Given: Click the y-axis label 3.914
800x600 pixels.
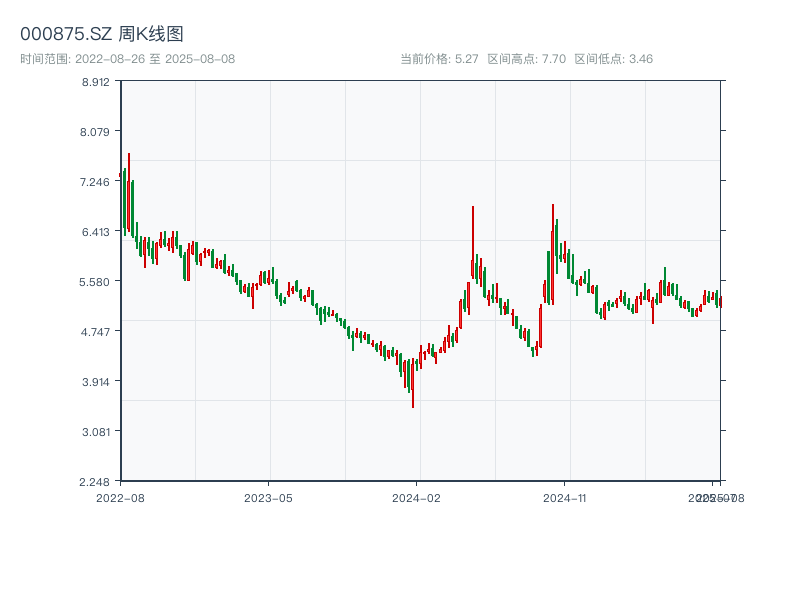Looking at the screenshot, I should (95, 382).
